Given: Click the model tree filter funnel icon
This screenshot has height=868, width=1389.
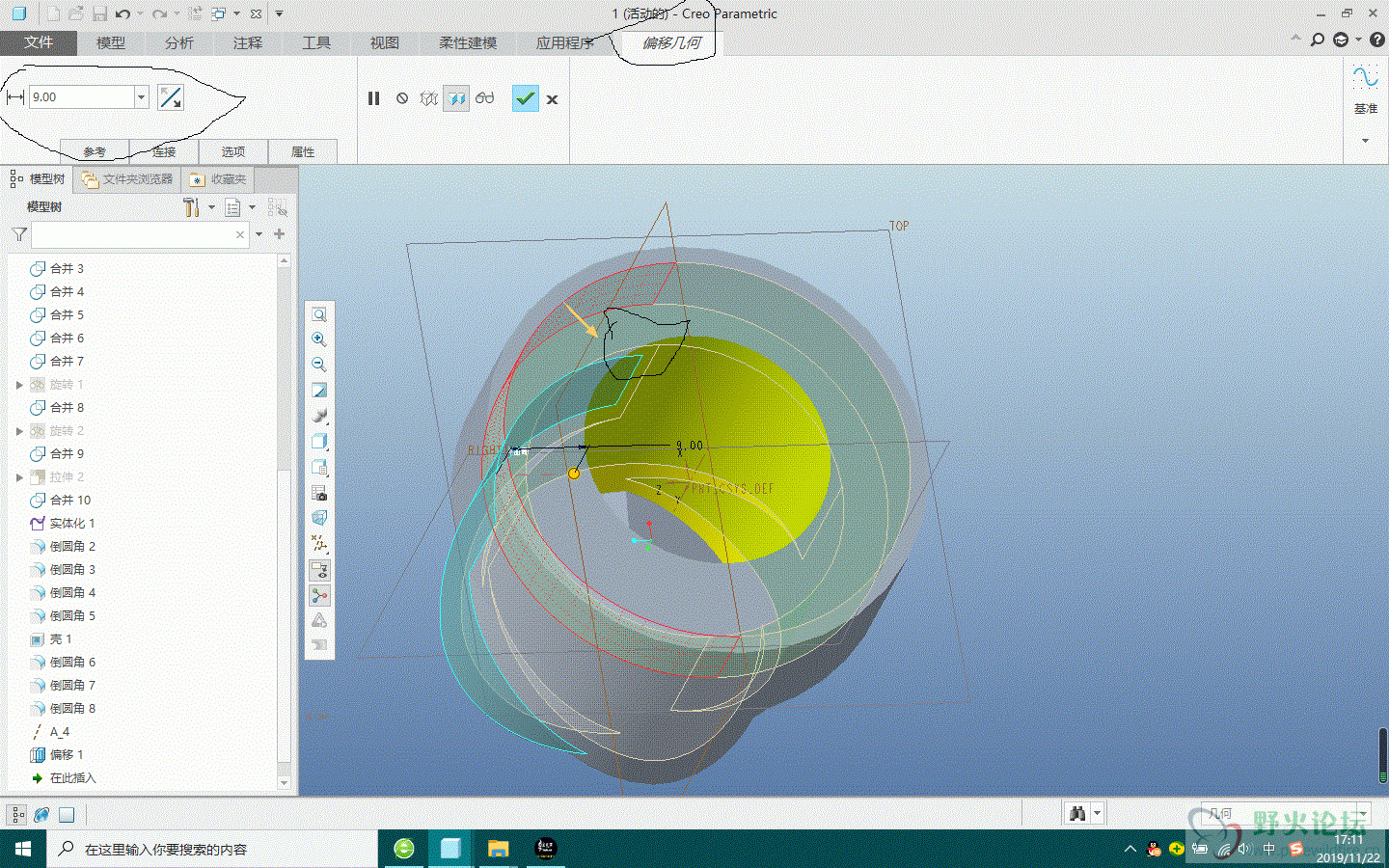Looking at the screenshot, I should [x=19, y=234].
